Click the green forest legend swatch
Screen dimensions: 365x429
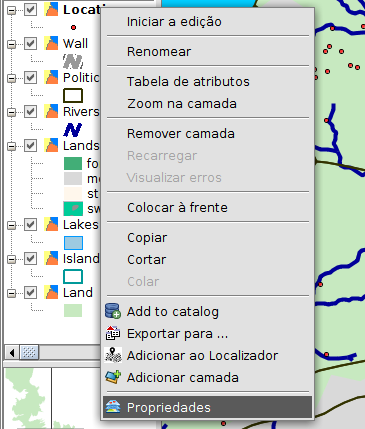[73, 163]
